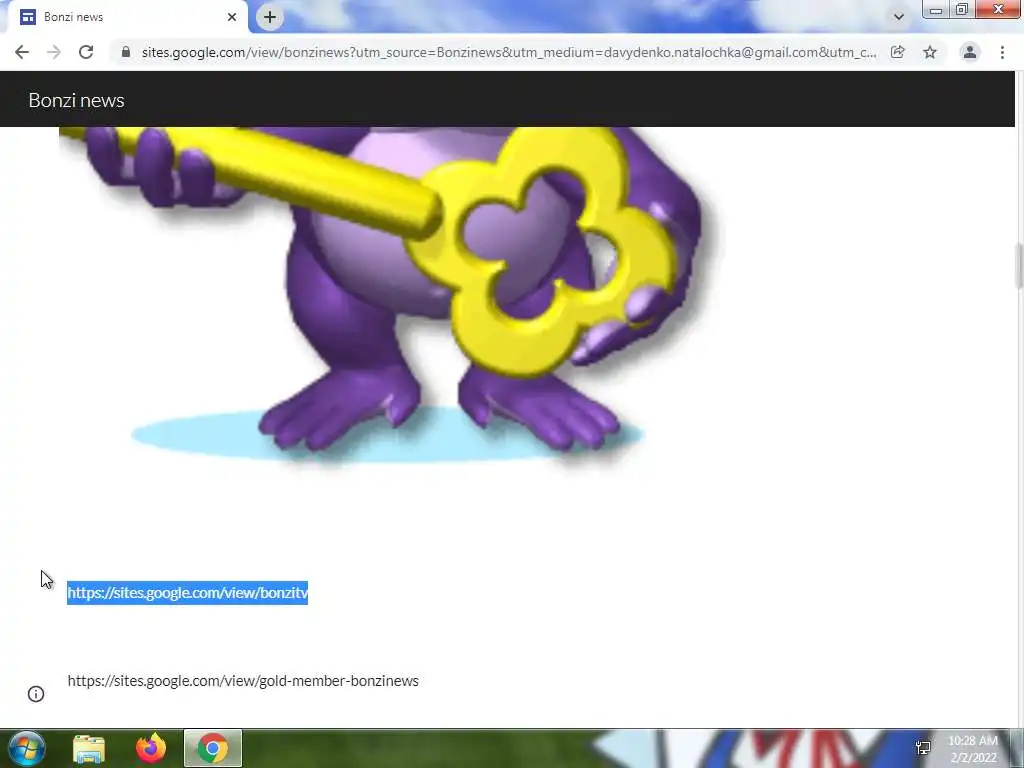1024x768 pixels.
Task: Open the gold-member-bonzinews link
Action: (243, 680)
